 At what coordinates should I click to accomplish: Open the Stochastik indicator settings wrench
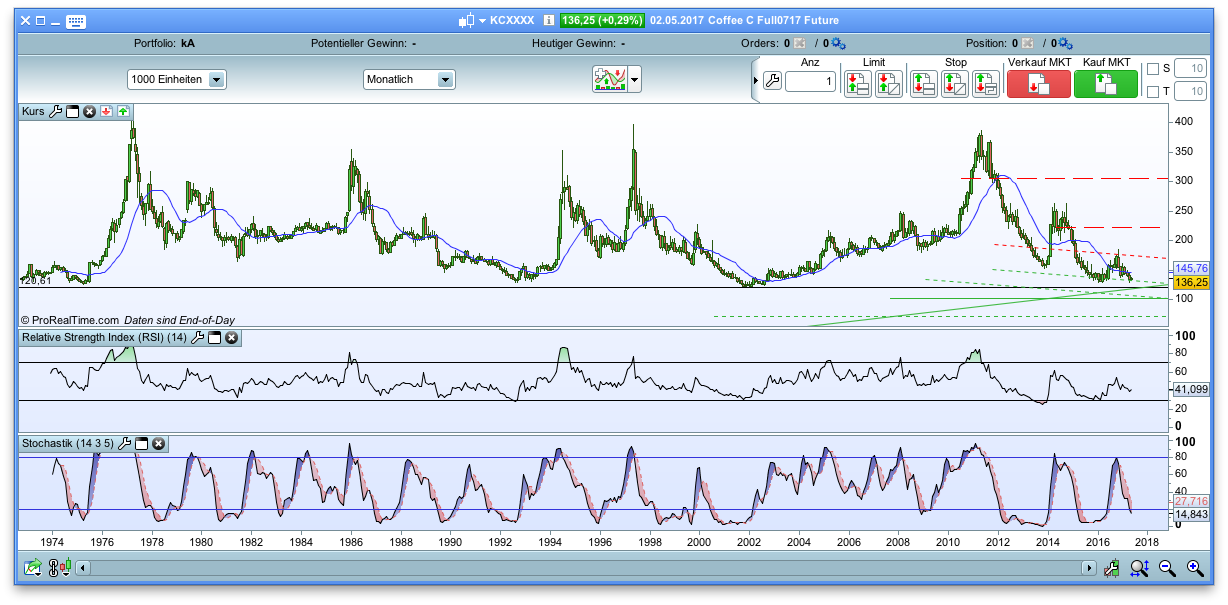click(122, 444)
